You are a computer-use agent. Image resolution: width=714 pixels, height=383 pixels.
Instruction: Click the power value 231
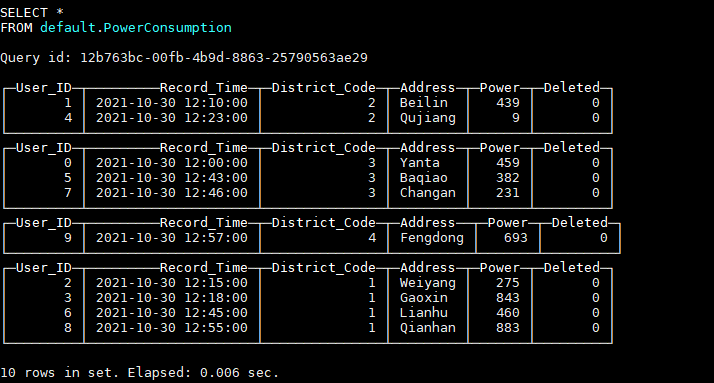tap(508, 193)
